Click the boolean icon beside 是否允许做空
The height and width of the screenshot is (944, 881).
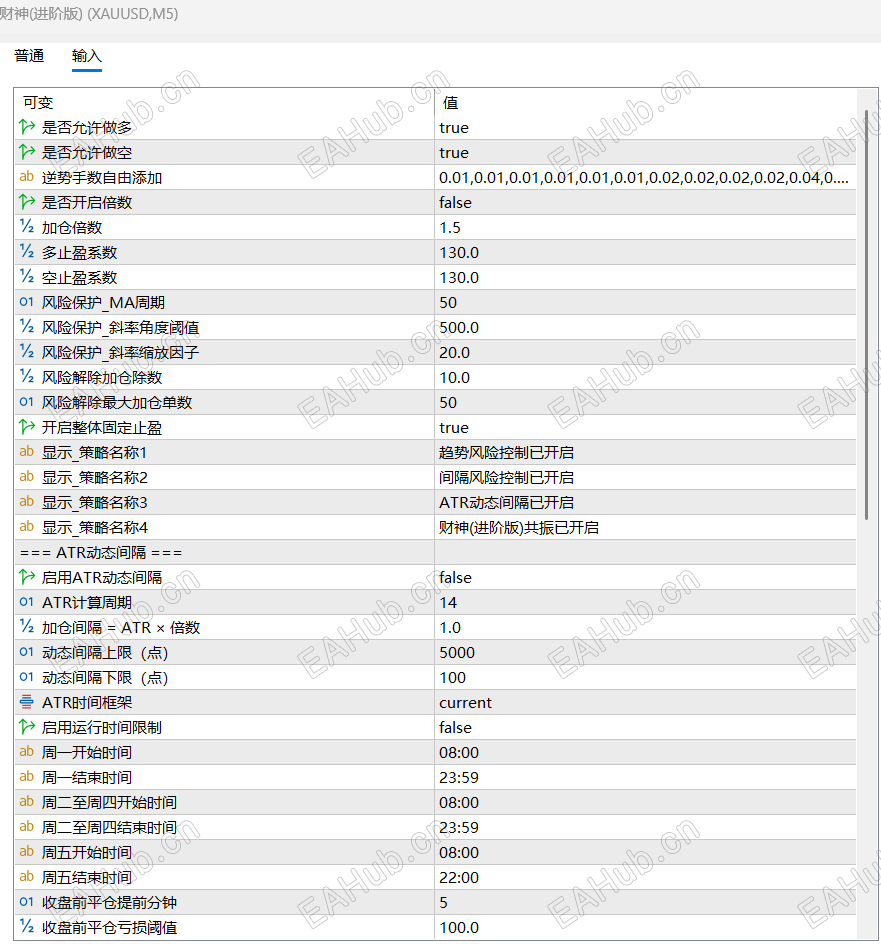[26, 152]
